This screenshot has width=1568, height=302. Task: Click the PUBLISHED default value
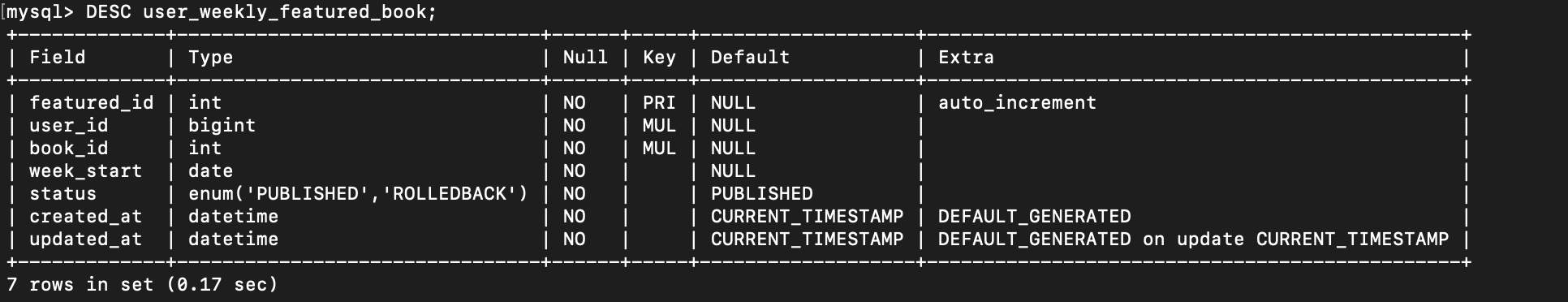click(761, 194)
